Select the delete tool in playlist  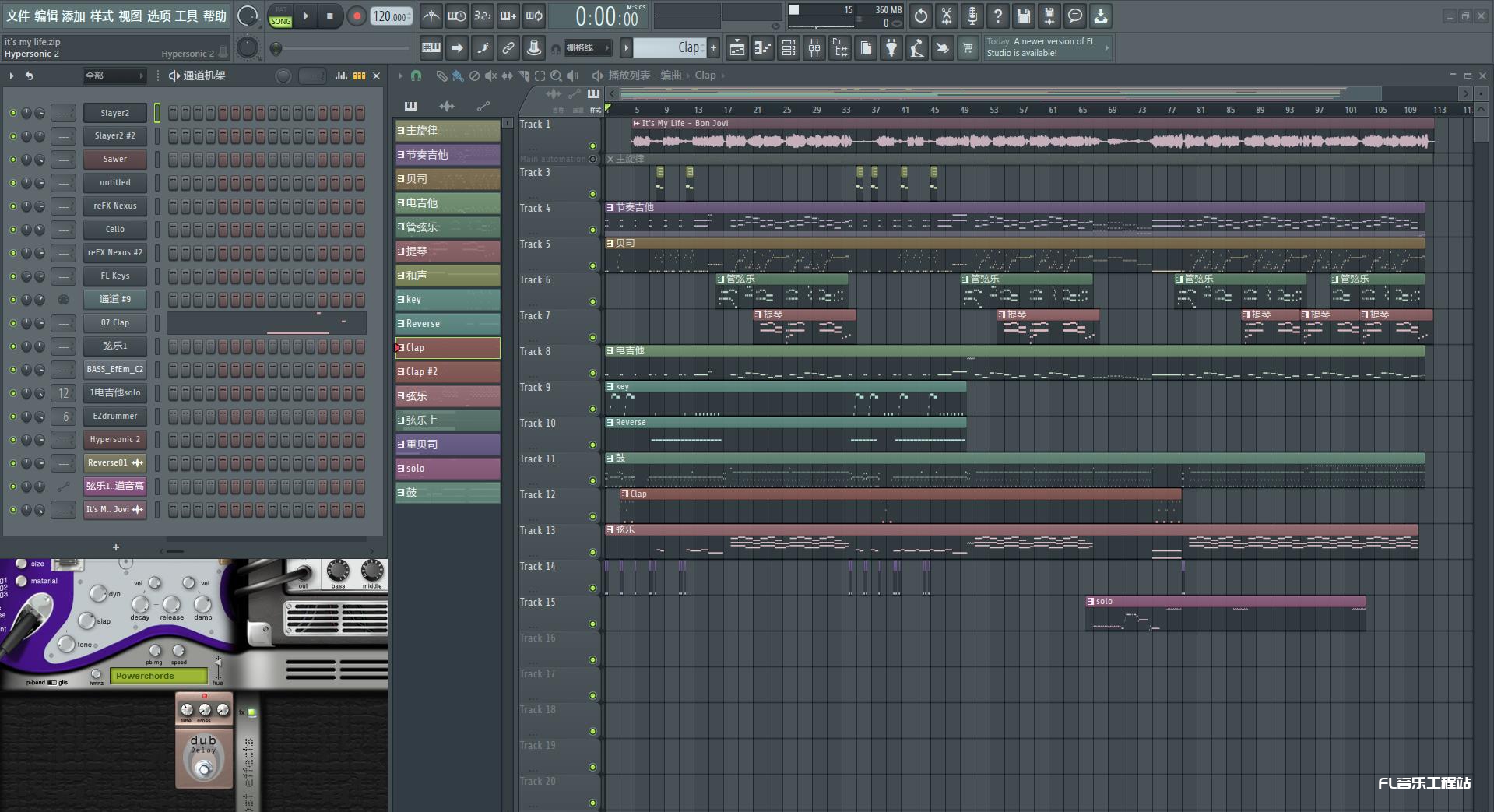(x=474, y=76)
